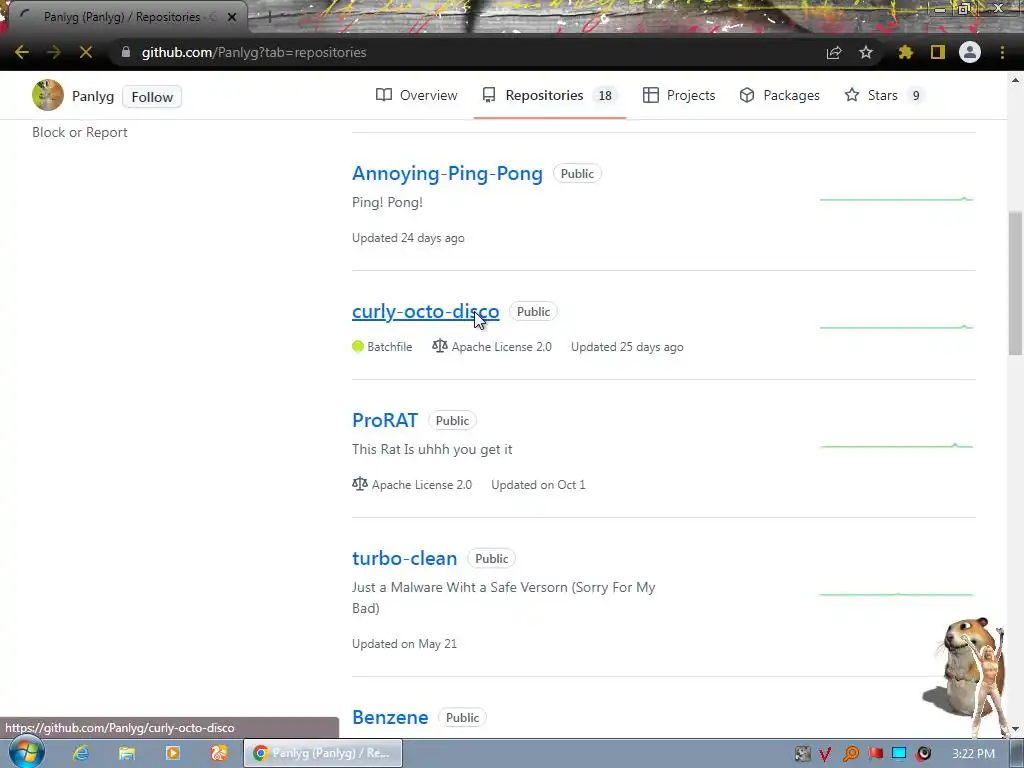Bookmark this page with star icon
The height and width of the screenshot is (768, 1024).
pyautogui.click(x=866, y=52)
